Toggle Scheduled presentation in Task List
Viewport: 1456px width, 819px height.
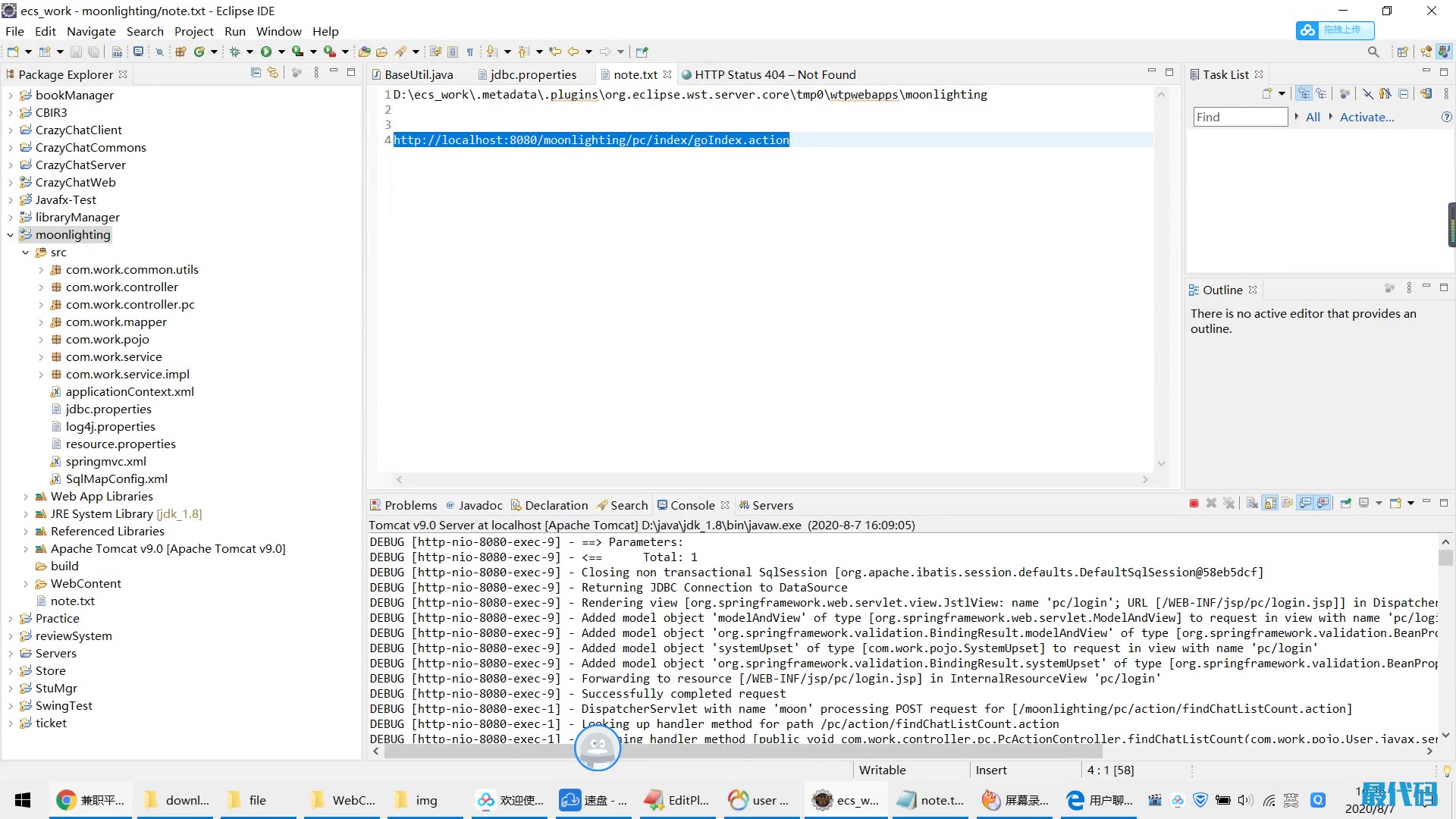(1322, 93)
